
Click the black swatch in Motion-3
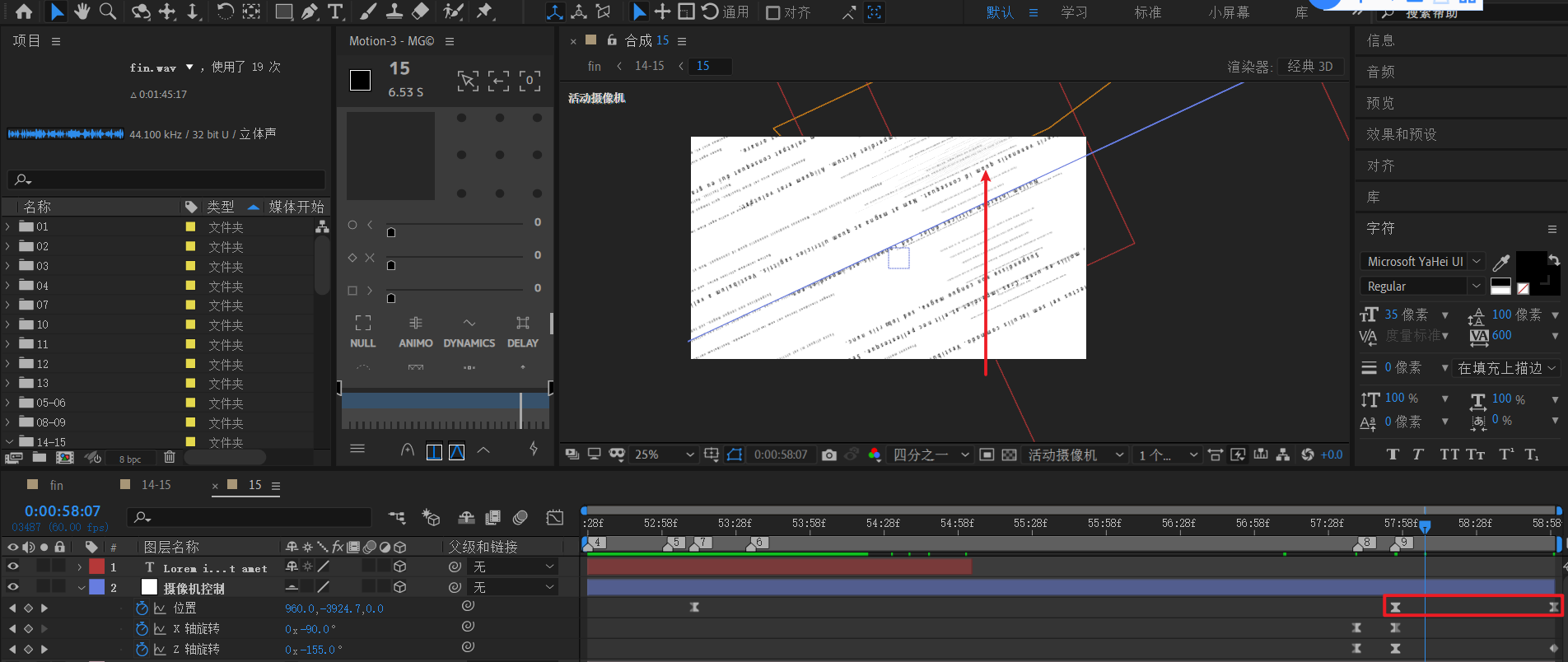click(360, 80)
